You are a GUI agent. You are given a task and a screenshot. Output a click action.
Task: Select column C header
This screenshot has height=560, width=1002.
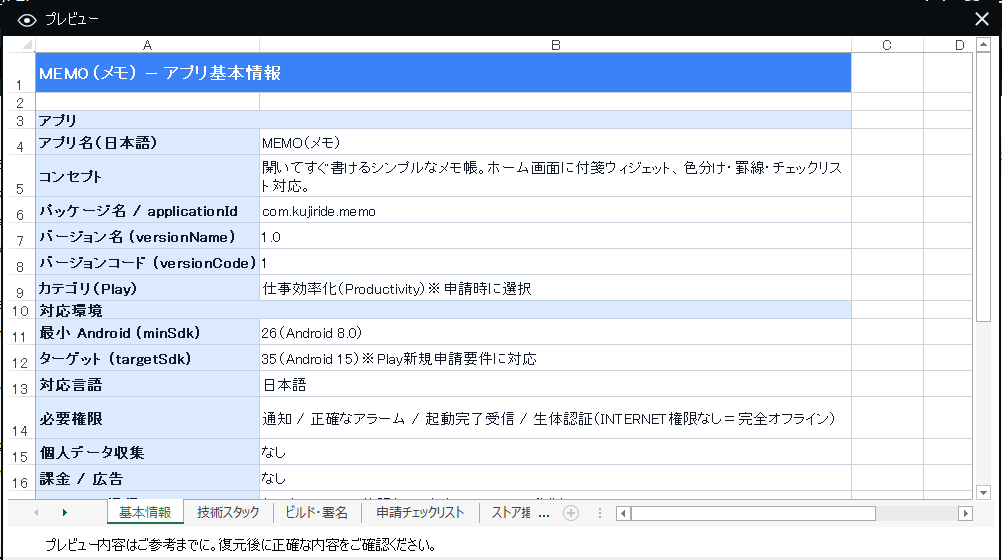(887, 45)
